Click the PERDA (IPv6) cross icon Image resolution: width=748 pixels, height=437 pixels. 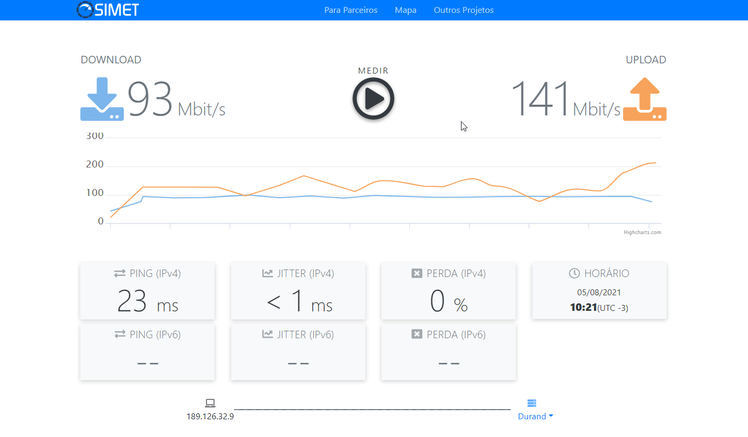(416, 334)
